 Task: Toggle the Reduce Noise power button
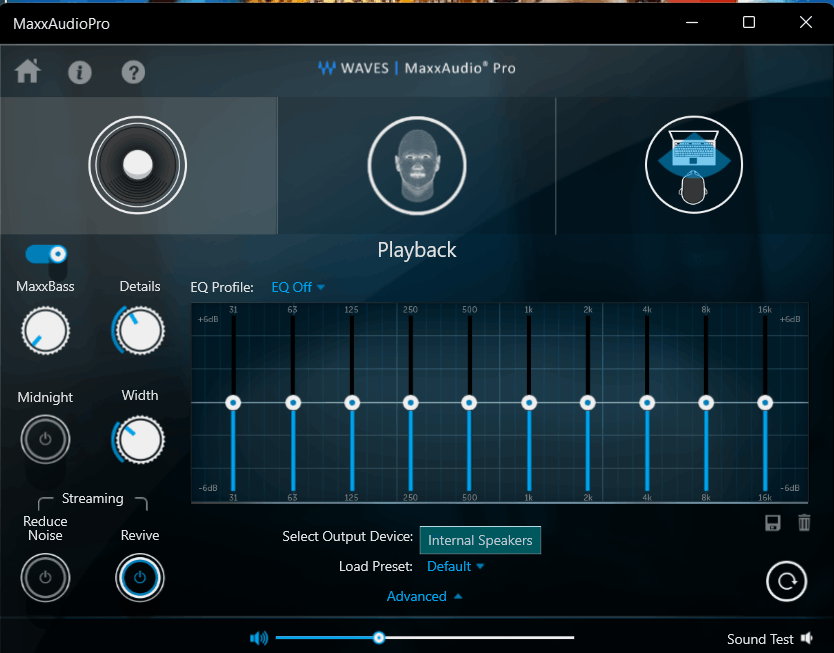click(45, 577)
